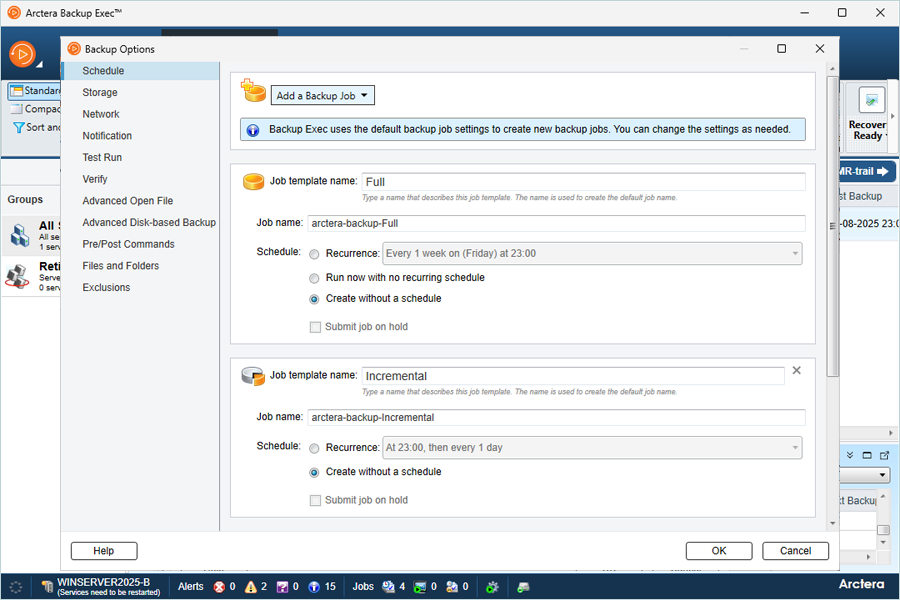Click the Help button
Screen dimensions: 900x600
(104, 551)
